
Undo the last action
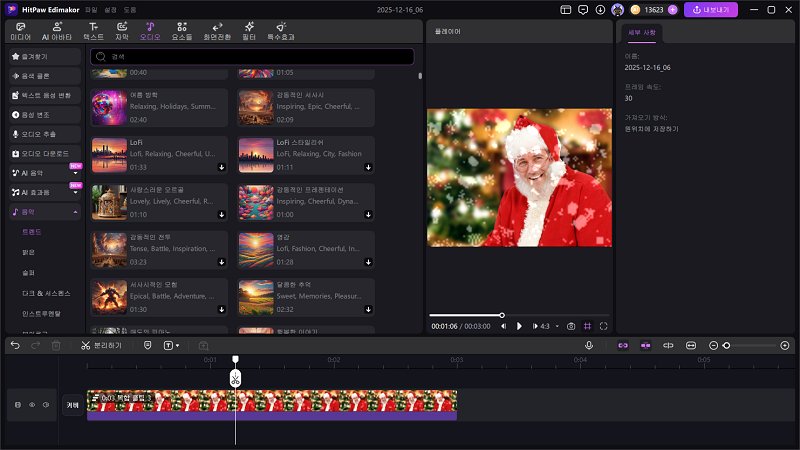point(15,345)
